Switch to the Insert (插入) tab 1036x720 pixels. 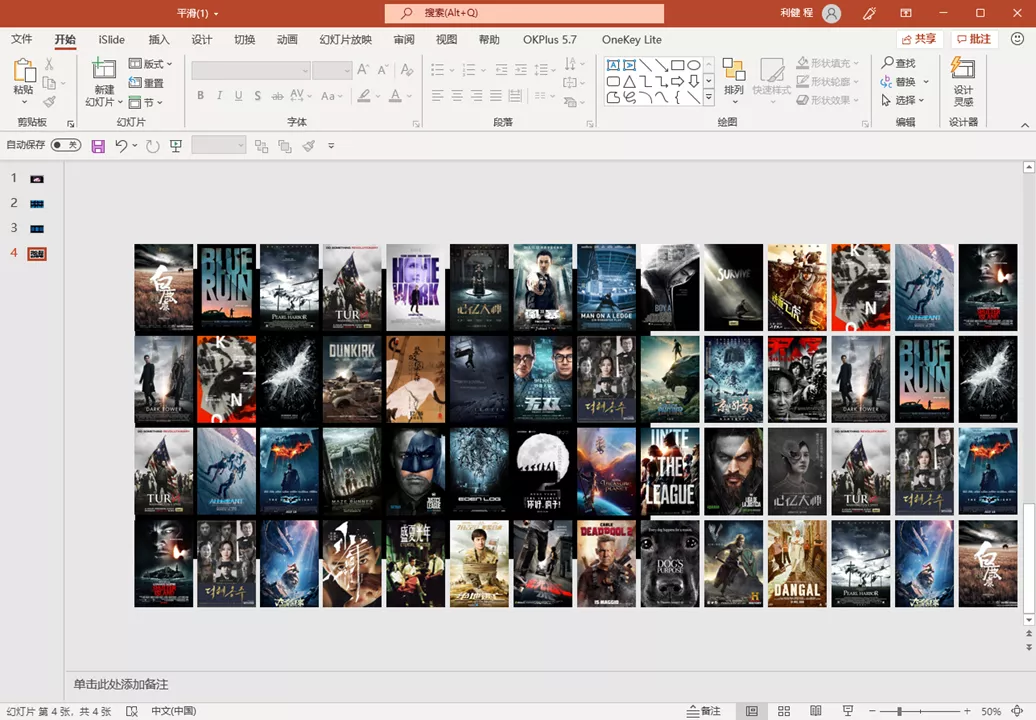[159, 40]
